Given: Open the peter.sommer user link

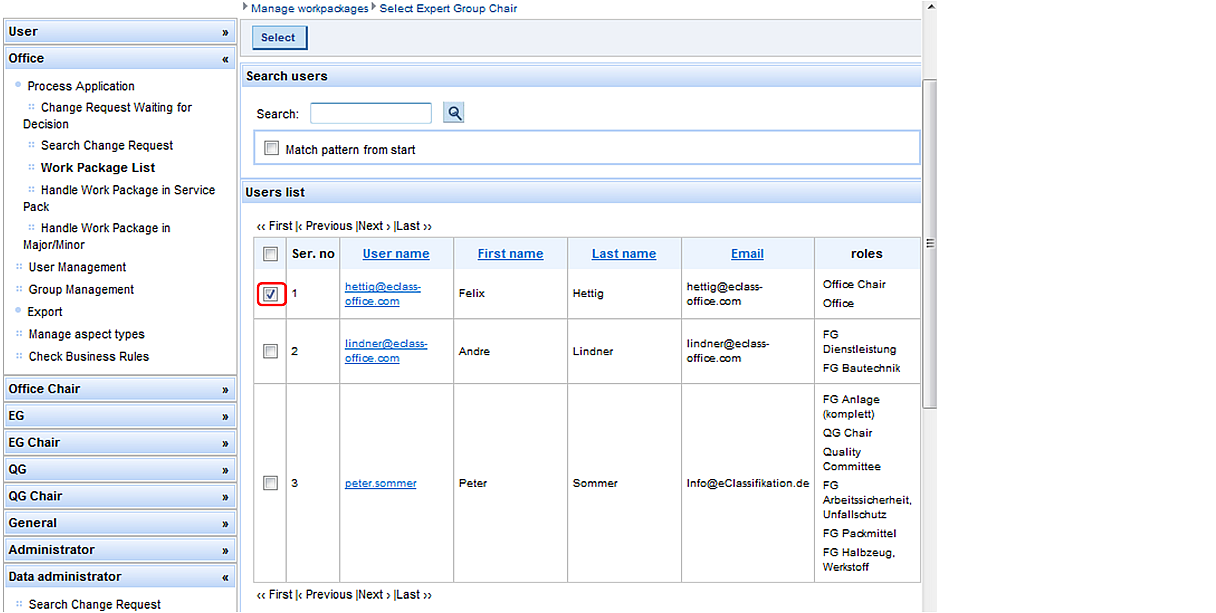Looking at the screenshot, I should point(380,484).
